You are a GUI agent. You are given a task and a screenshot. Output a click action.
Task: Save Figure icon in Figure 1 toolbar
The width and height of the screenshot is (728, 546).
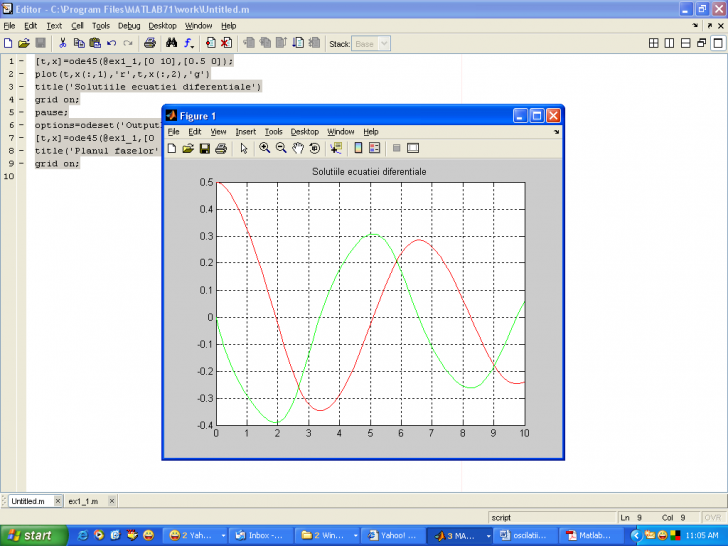click(204, 149)
